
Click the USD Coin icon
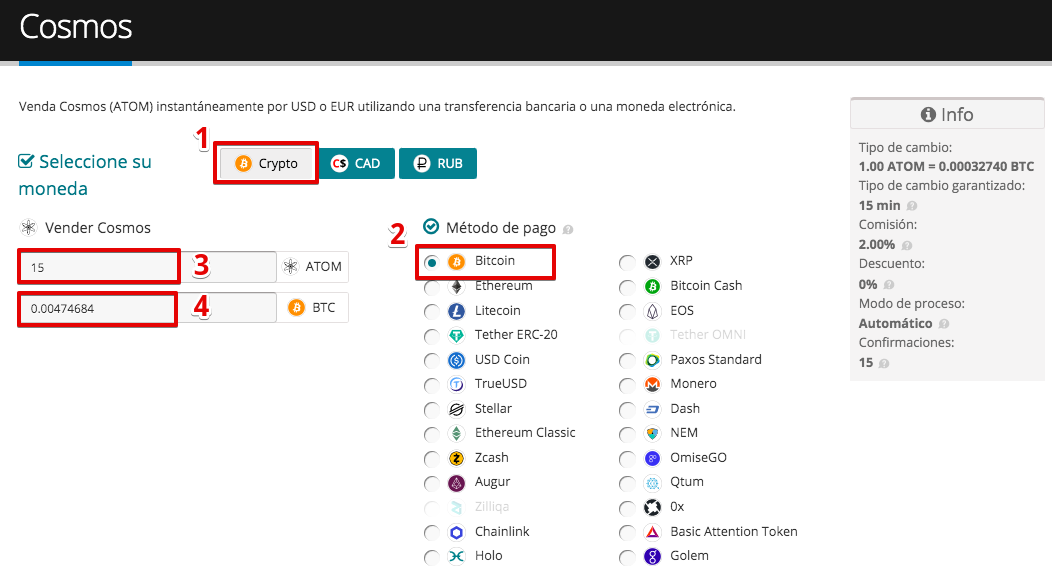pyautogui.click(x=456, y=360)
